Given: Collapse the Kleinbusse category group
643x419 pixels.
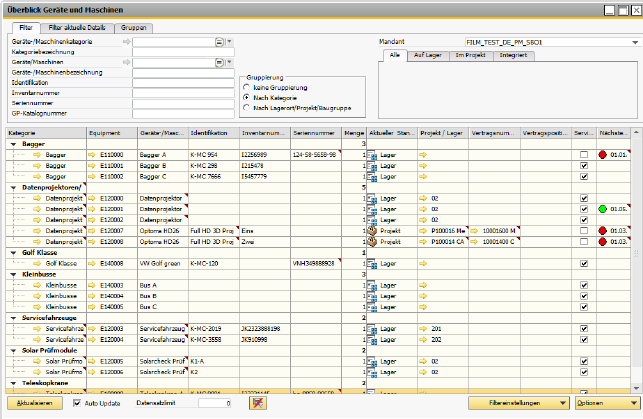Looking at the screenshot, I should click(14, 275).
